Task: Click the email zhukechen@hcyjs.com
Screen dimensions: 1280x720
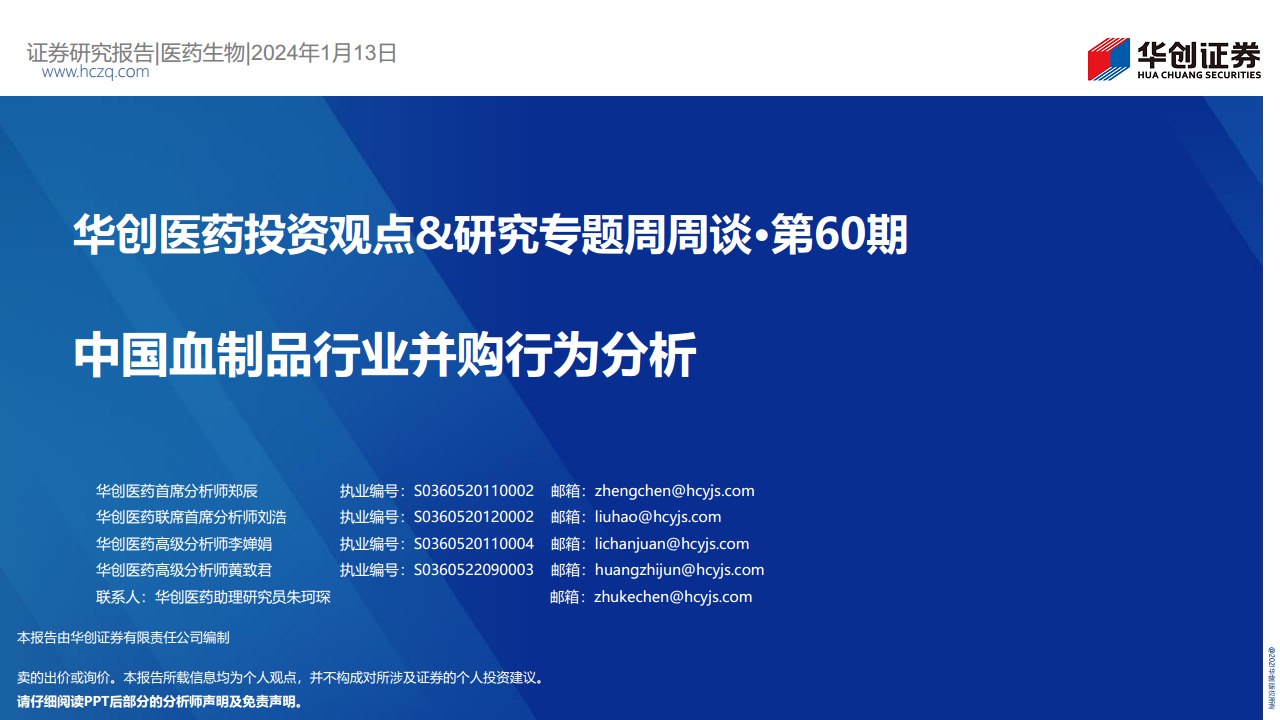Action: pyautogui.click(x=673, y=597)
